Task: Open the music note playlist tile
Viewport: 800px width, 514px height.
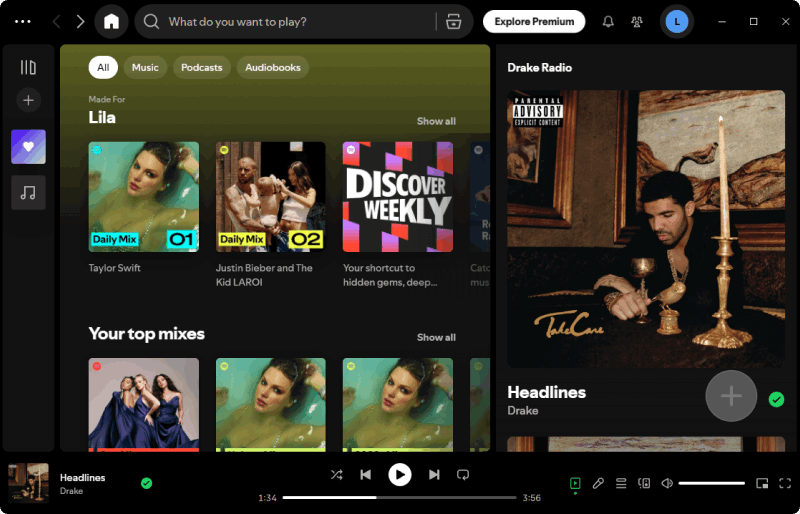Action: pyautogui.click(x=29, y=192)
